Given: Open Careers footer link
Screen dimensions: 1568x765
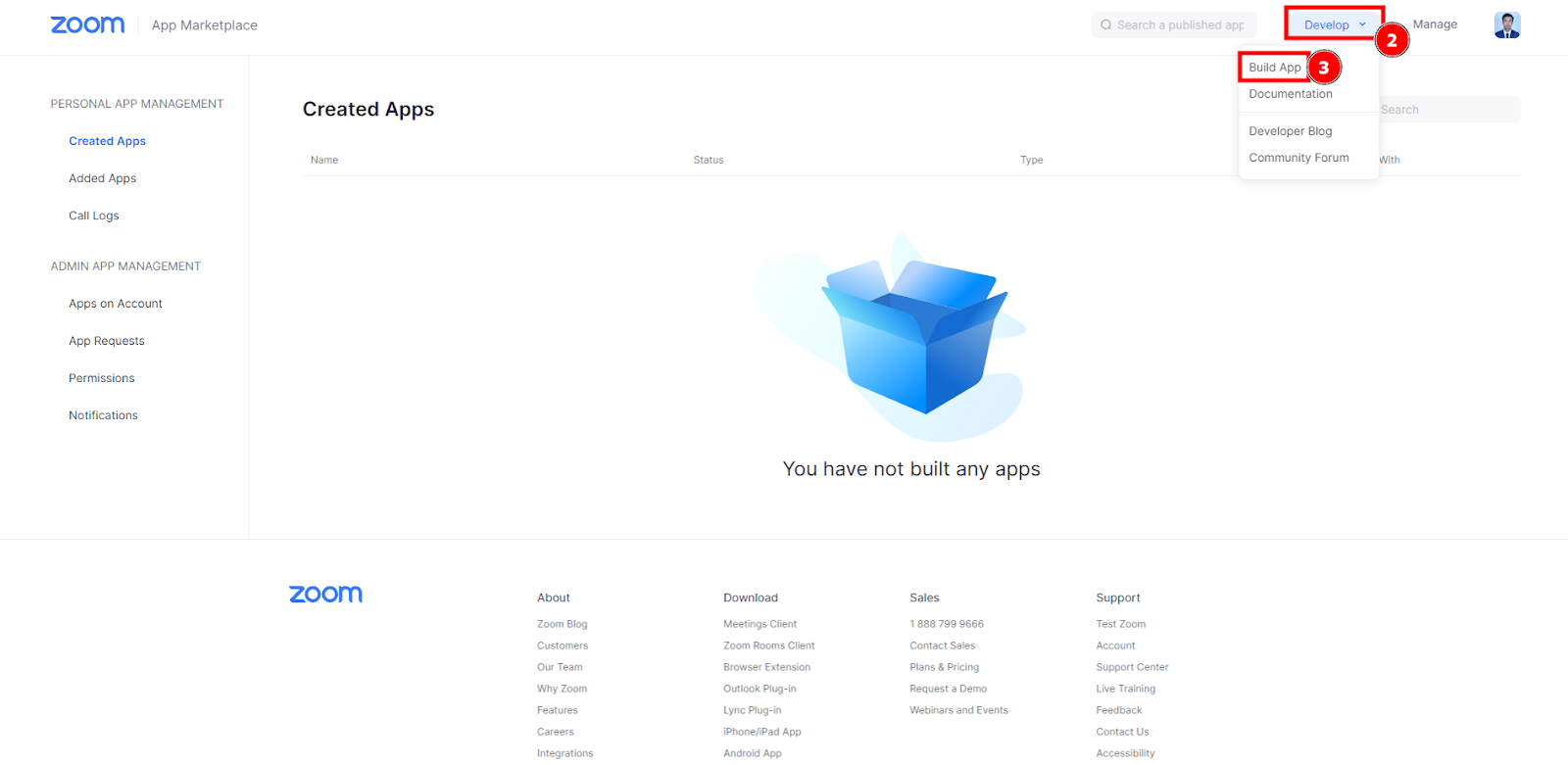Looking at the screenshot, I should (x=555, y=732).
